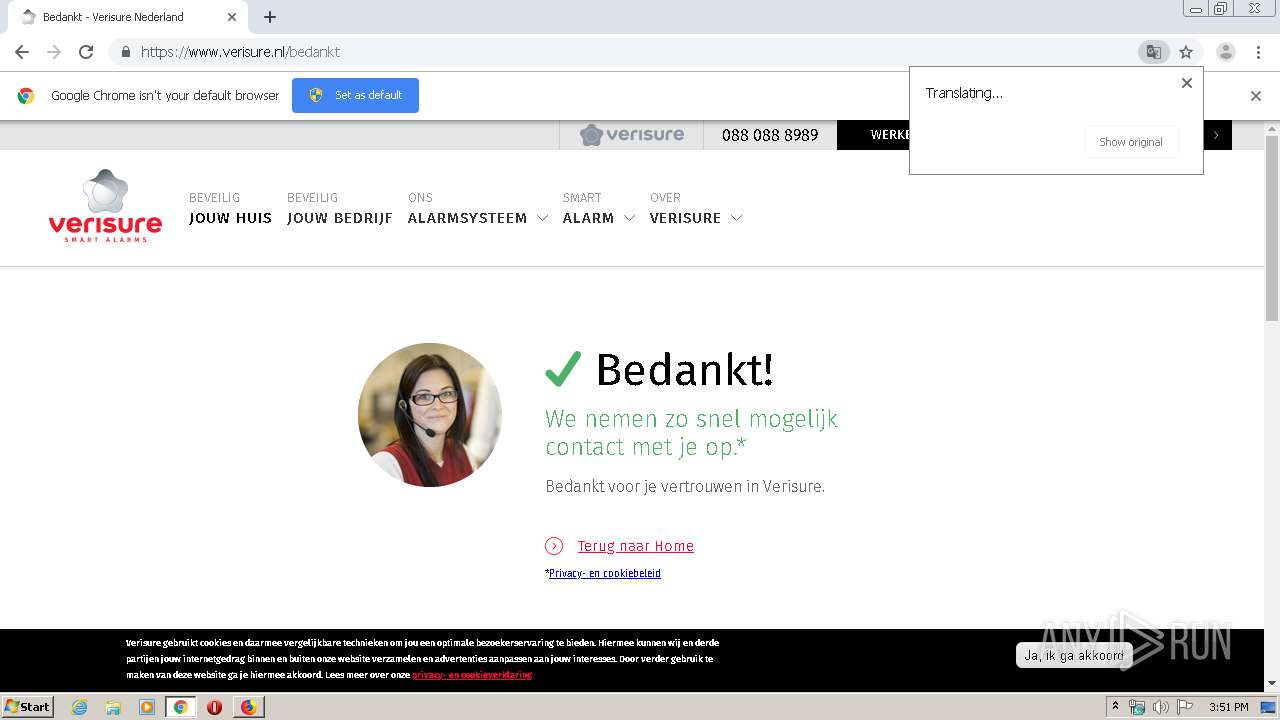Click the Windows Start button

(x=27, y=707)
